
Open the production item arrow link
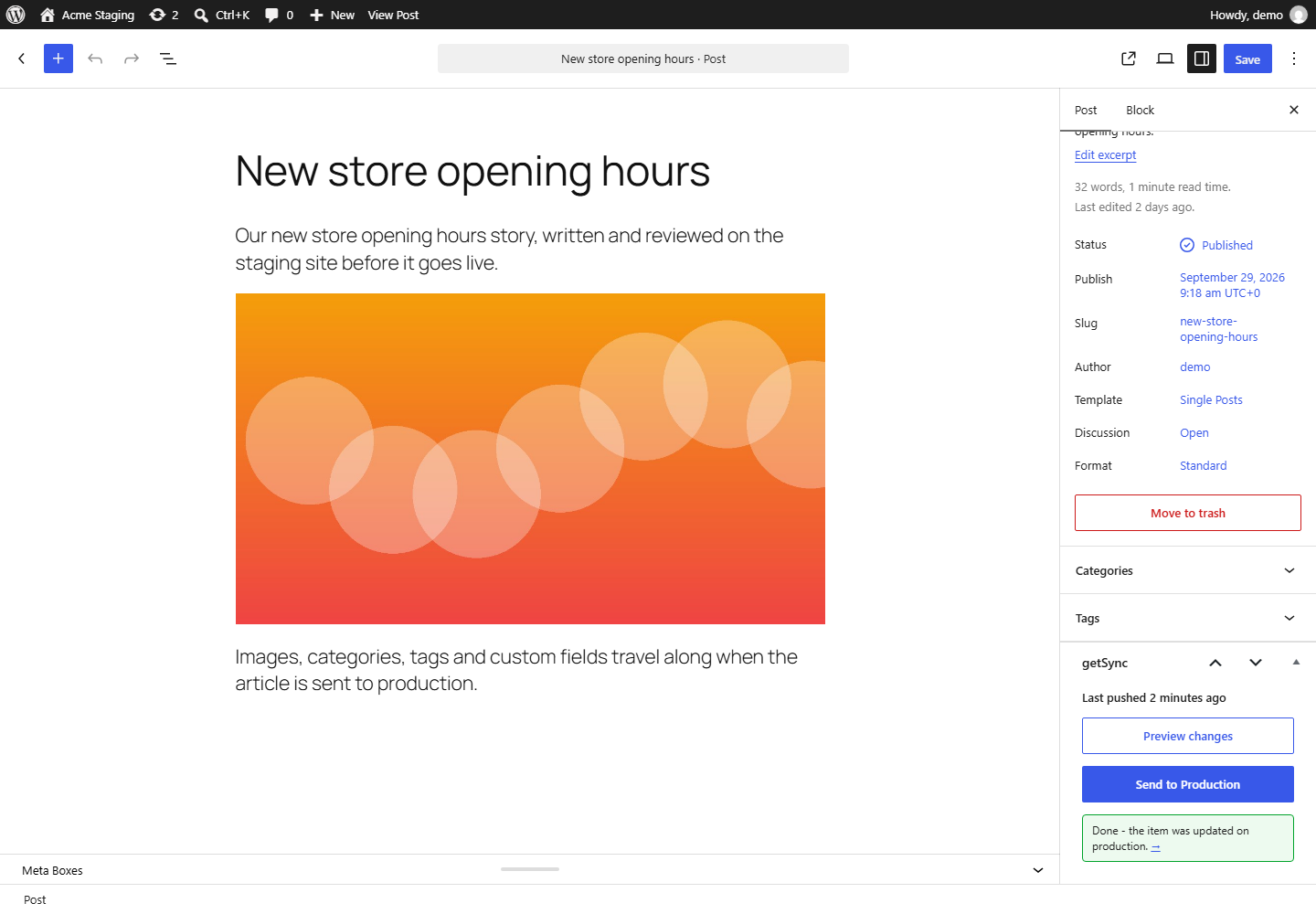(1155, 846)
